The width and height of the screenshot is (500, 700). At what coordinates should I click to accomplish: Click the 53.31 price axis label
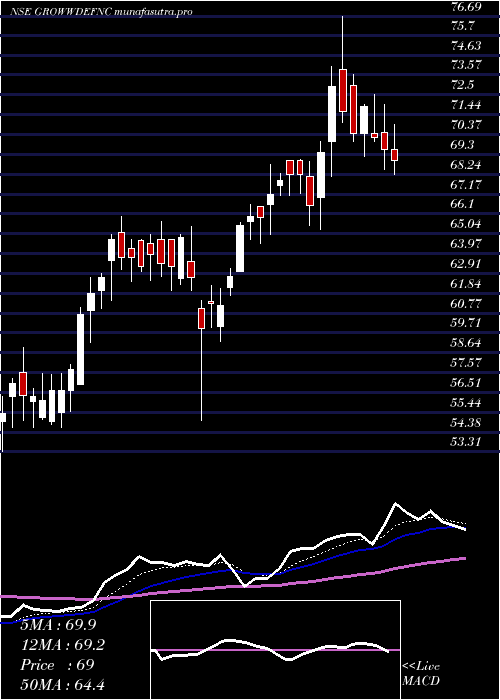pos(467,442)
